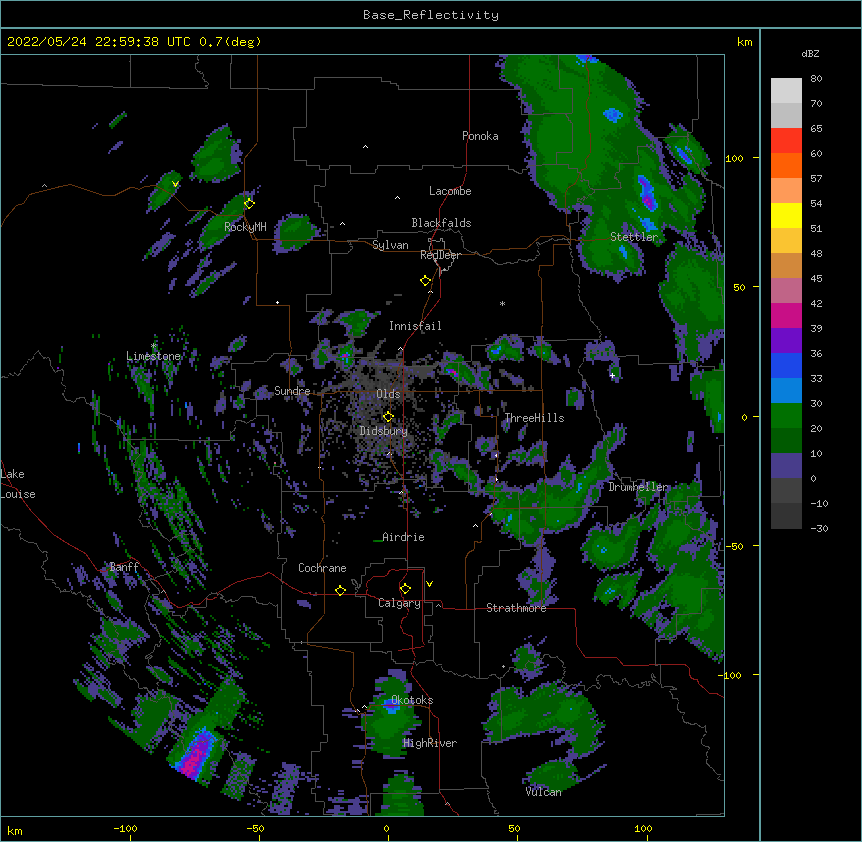Click the Lacombe city label
The image size is (862, 842).
point(450,191)
